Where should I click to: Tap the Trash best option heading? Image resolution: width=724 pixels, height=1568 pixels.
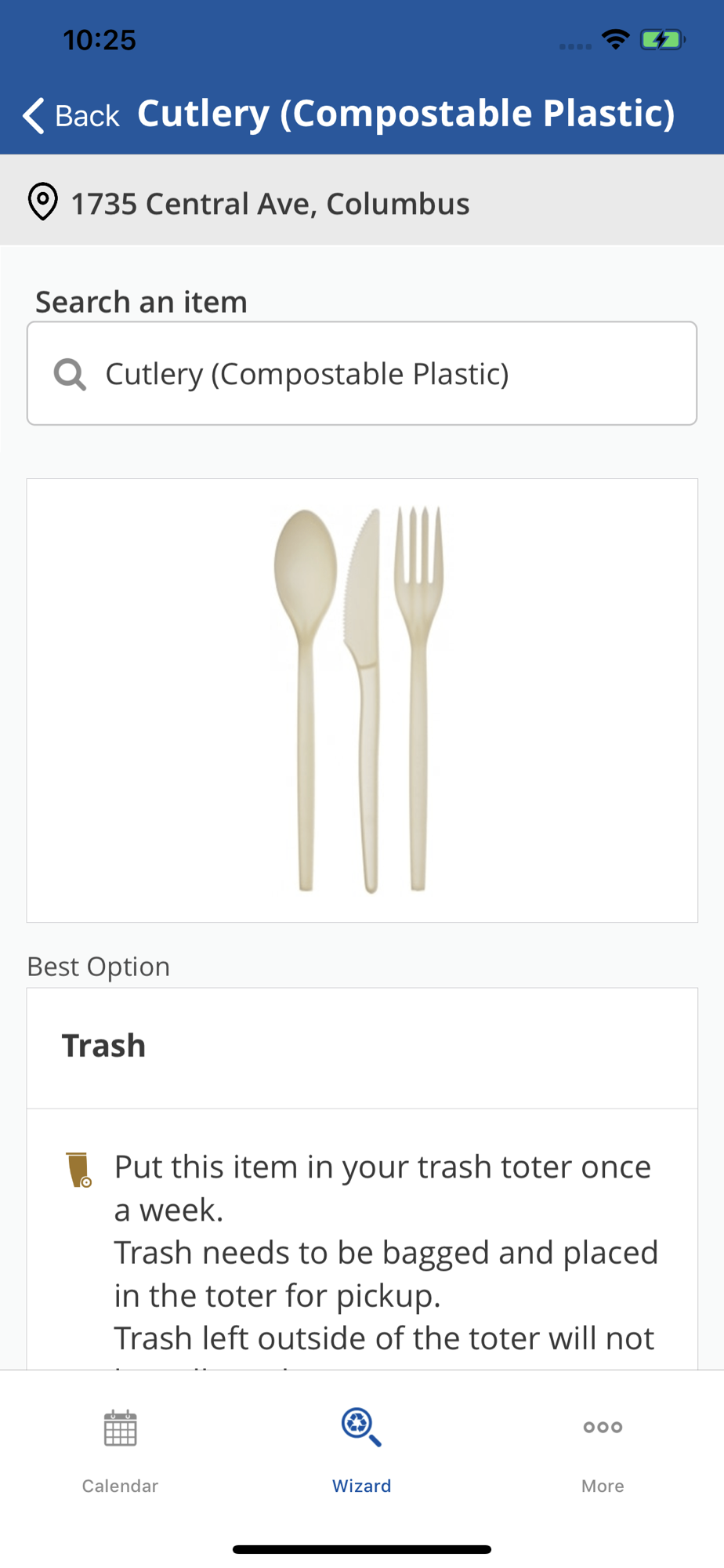(x=104, y=1046)
